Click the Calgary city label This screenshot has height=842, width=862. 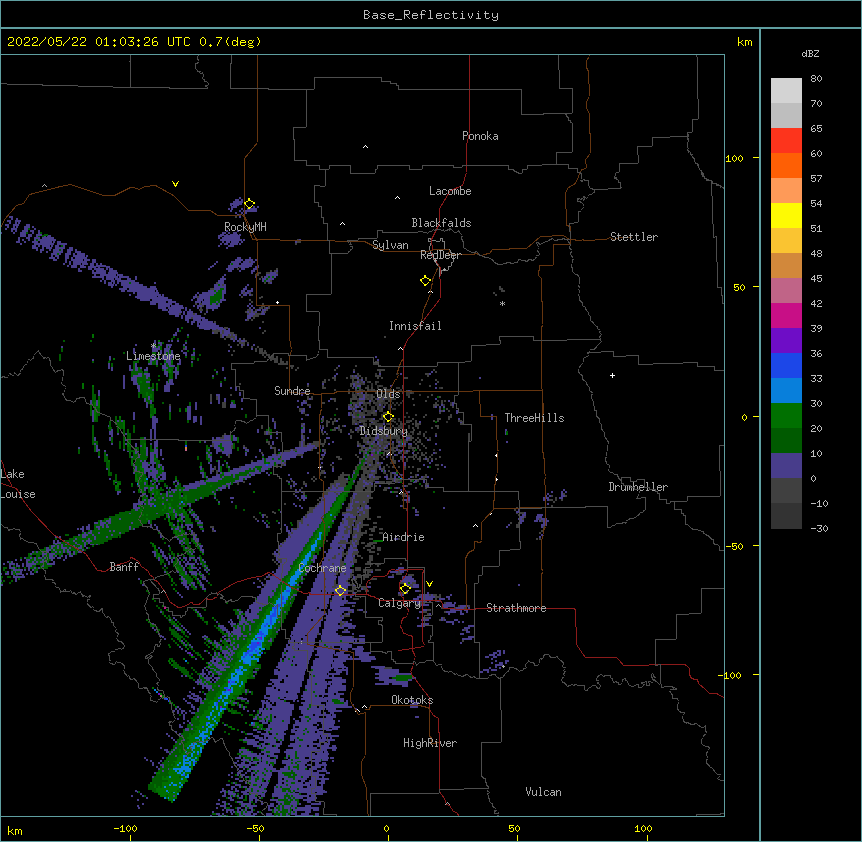point(400,603)
